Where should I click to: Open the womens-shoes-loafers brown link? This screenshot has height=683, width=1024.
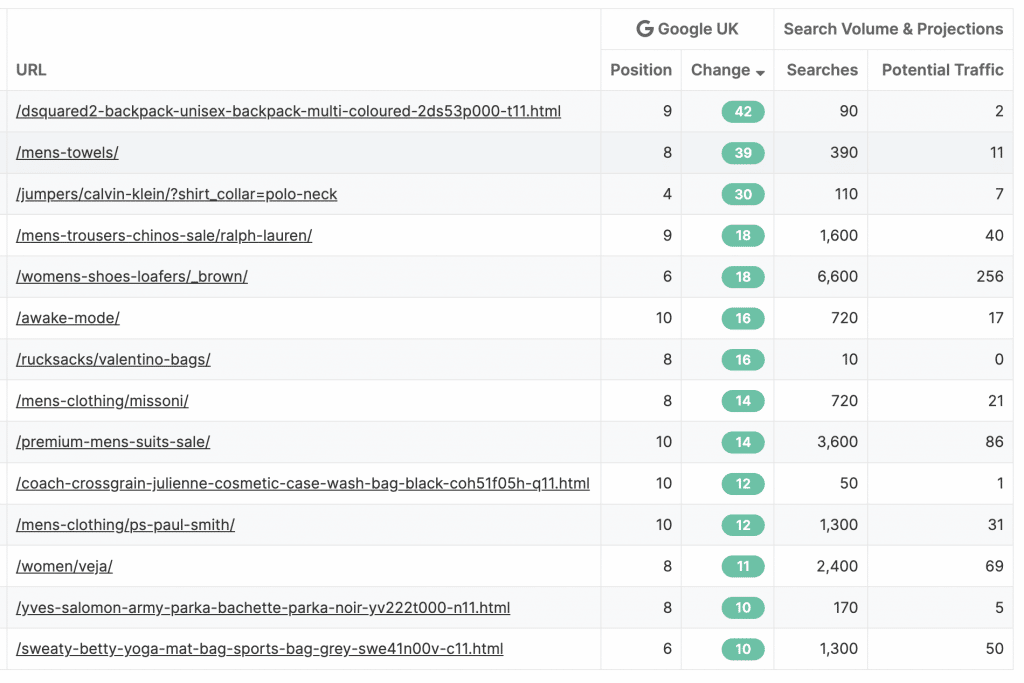(x=132, y=277)
